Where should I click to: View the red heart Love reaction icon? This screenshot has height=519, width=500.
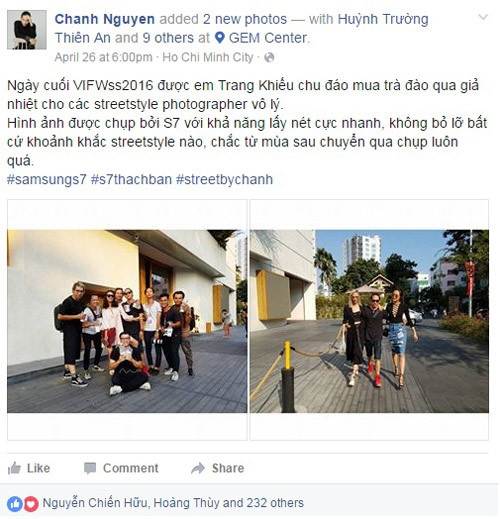click(31, 503)
